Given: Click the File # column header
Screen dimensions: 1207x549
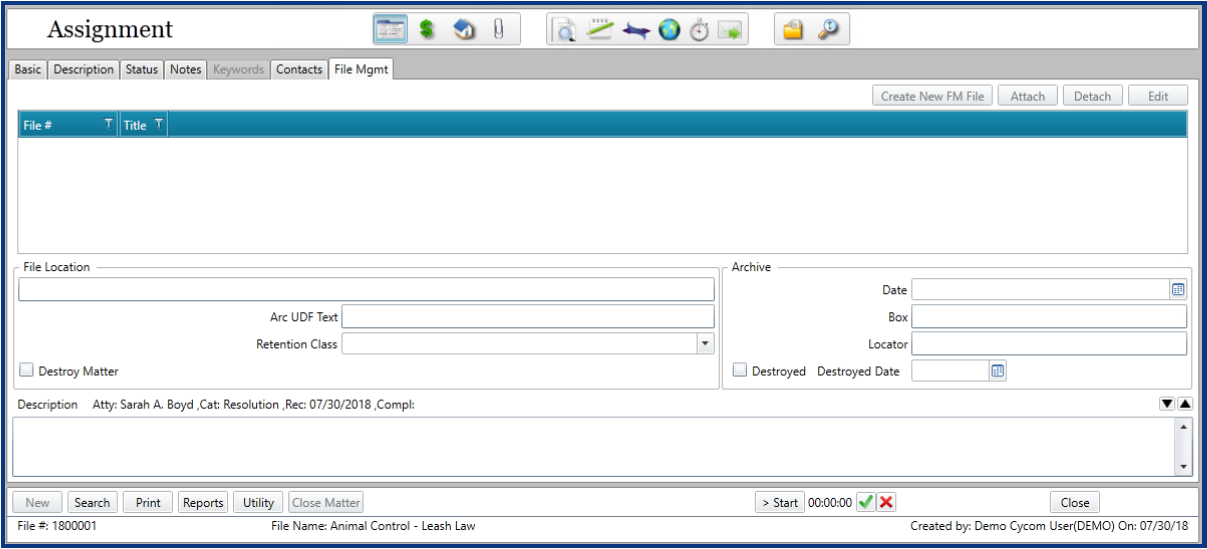Looking at the screenshot, I should point(68,125).
